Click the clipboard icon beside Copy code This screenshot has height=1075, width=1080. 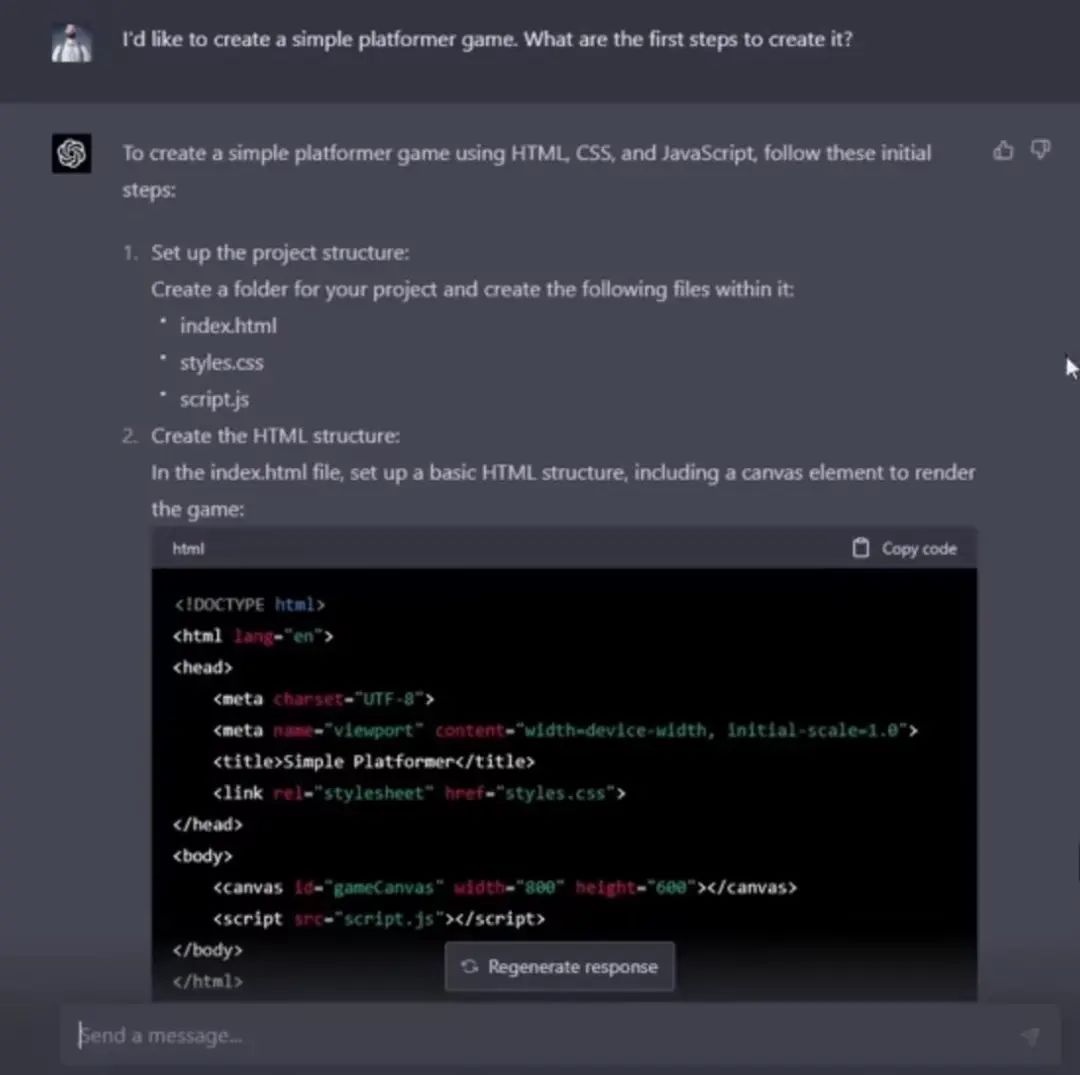coord(860,548)
